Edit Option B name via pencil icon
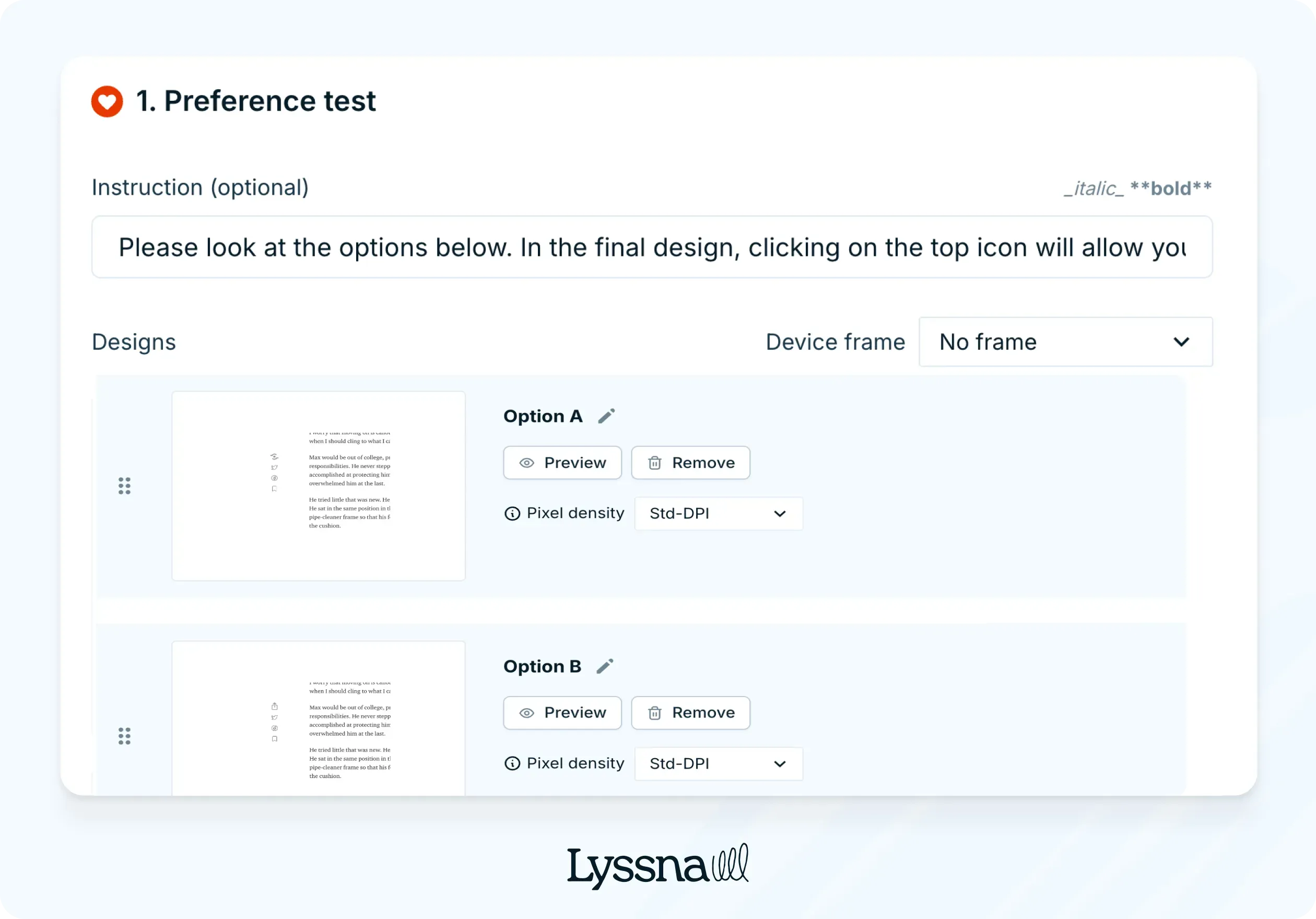1316x919 pixels. 605,666
